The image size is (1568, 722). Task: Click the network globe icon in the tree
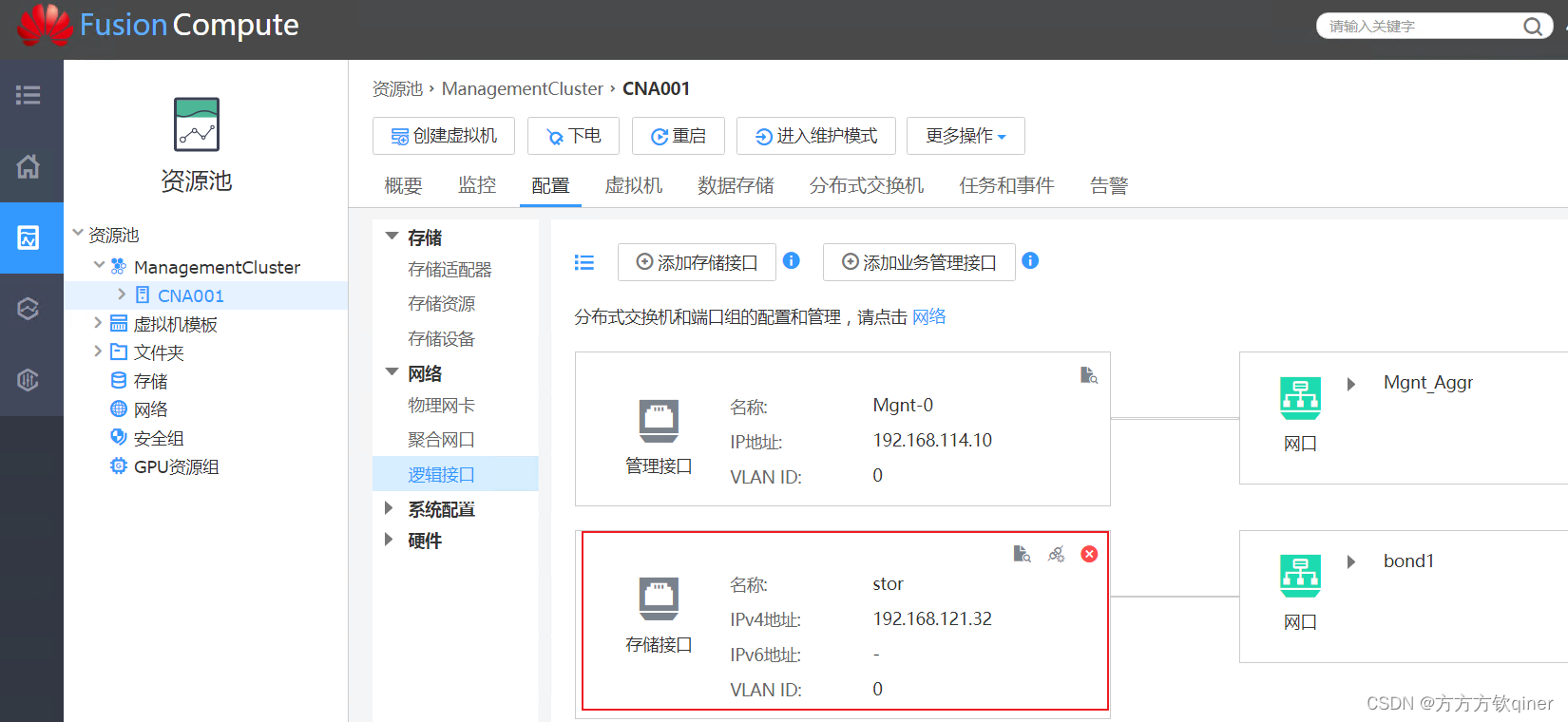point(119,409)
